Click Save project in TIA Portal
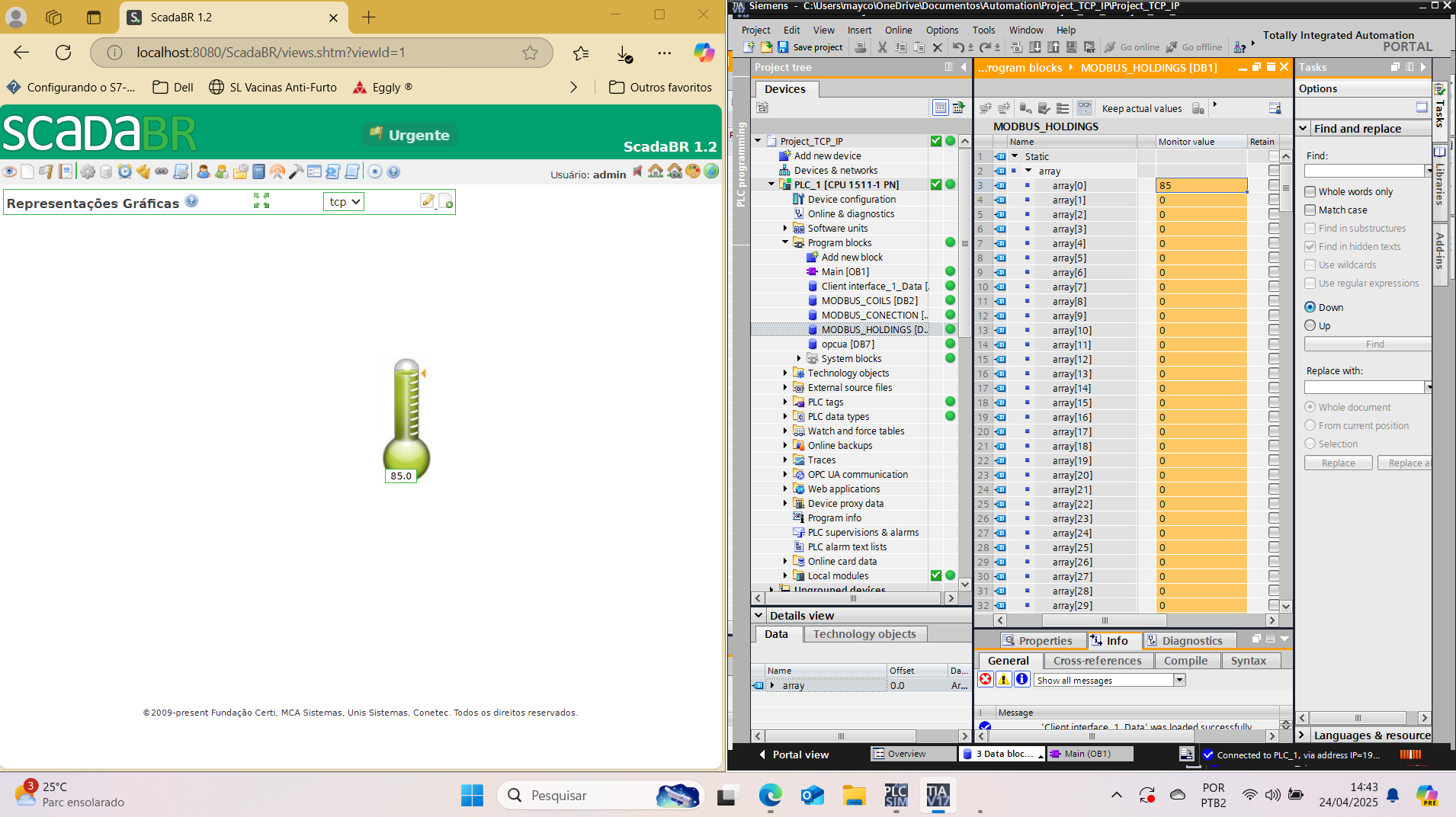The height and width of the screenshot is (817, 1456). click(x=810, y=47)
